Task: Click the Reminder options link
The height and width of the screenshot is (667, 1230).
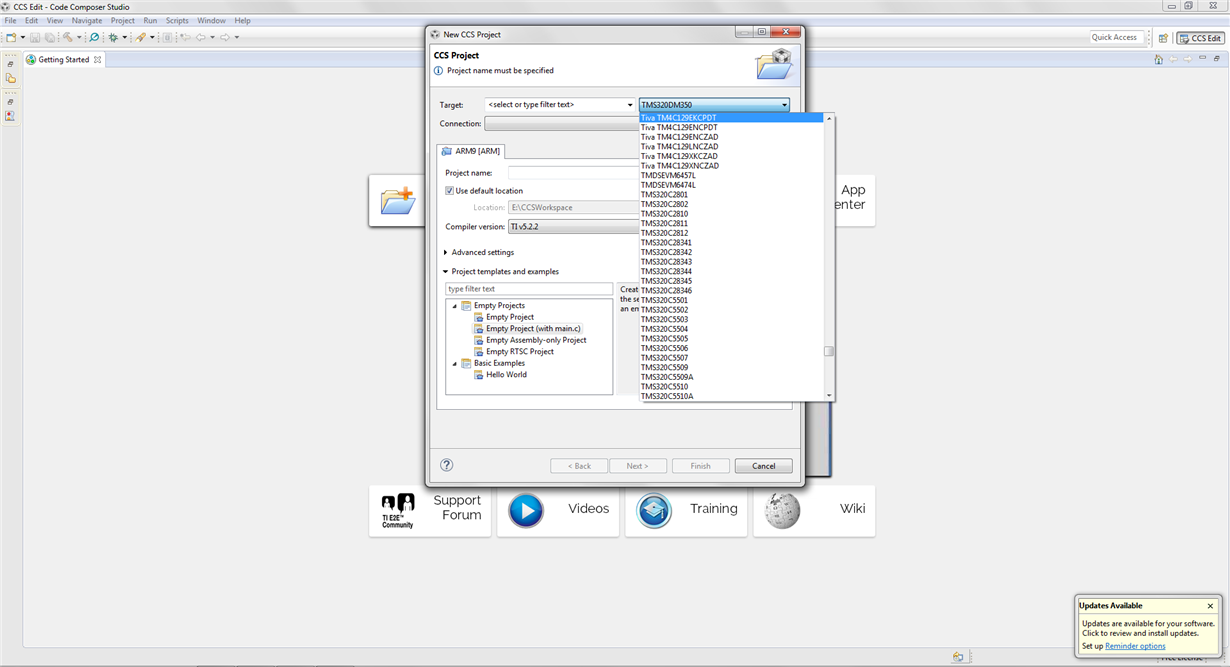Action: [x=1135, y=646]
